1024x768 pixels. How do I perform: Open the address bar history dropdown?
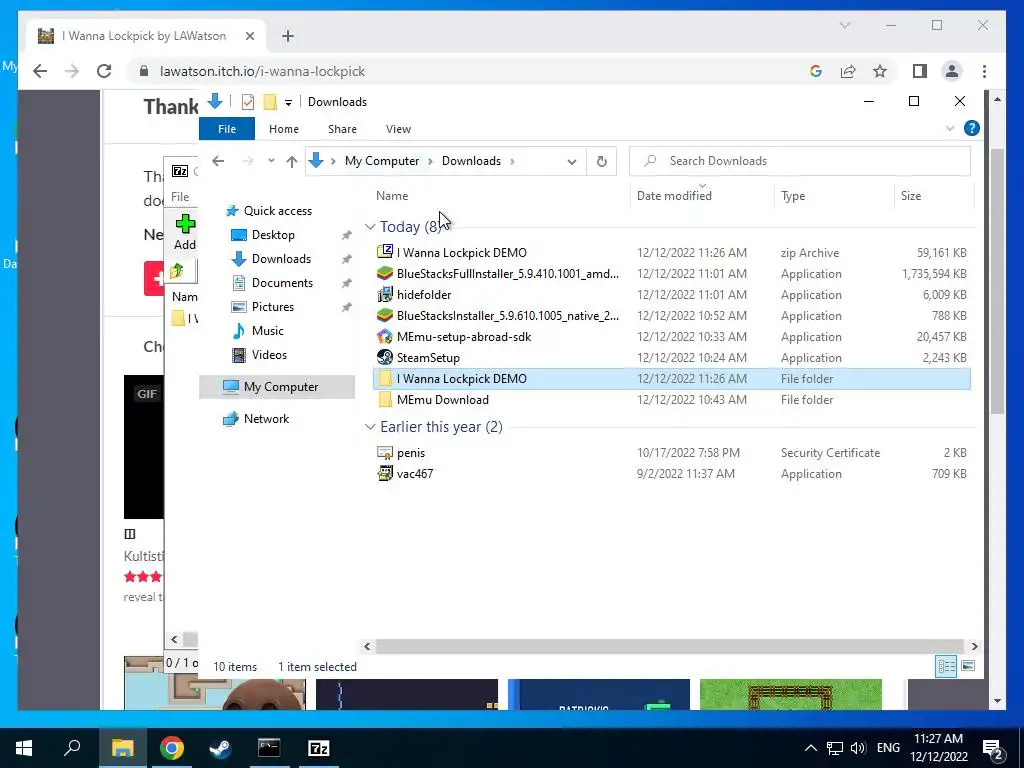571,161
